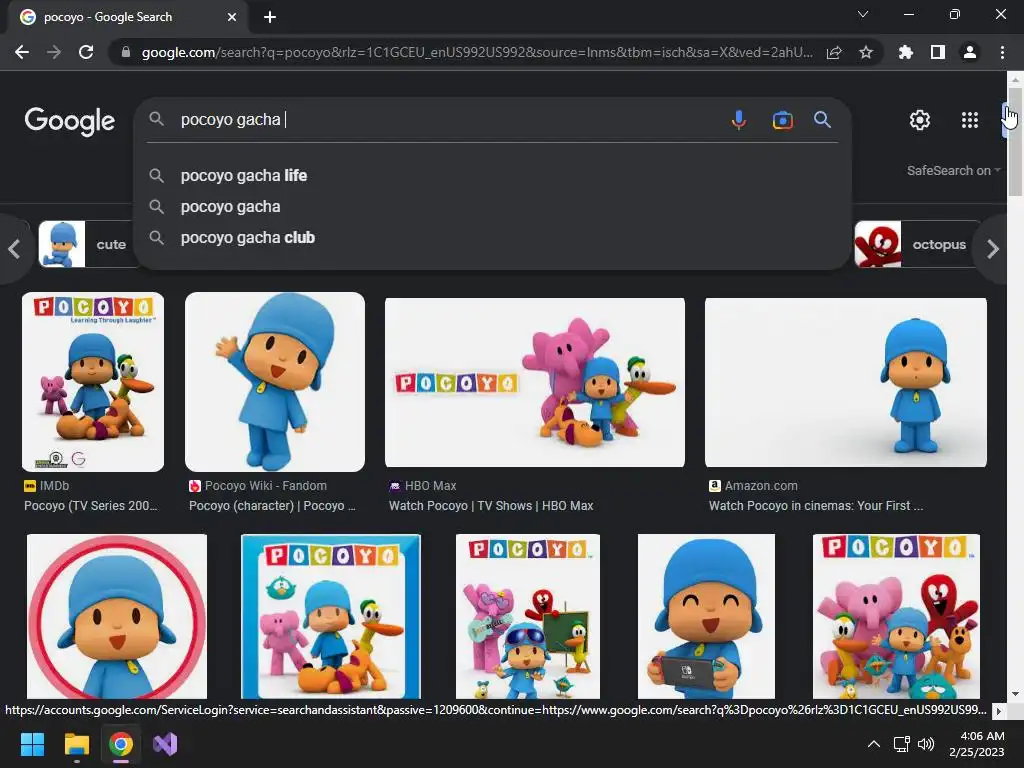Open Google quick settings gear
1024x768 pixels.
pos(920,120)
